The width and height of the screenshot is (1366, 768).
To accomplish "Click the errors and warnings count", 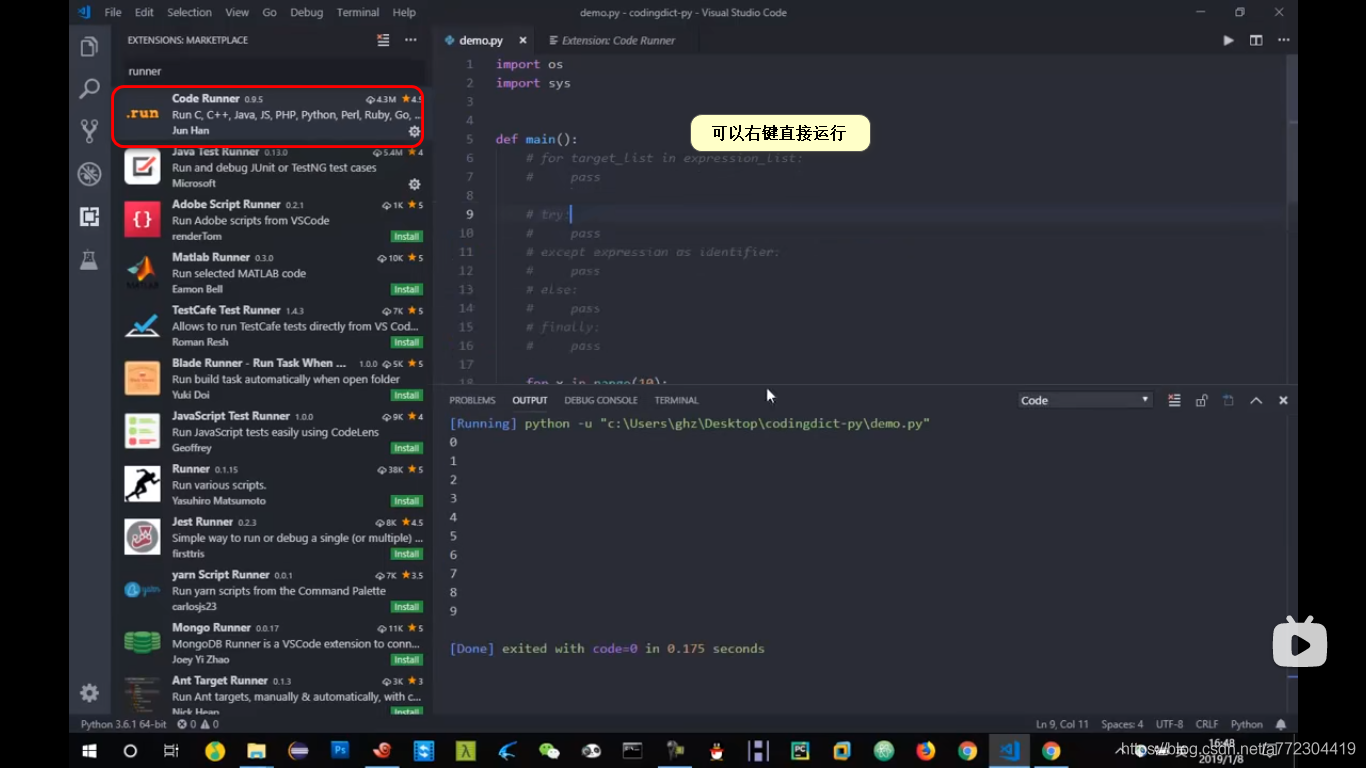I will pos(198,724).
